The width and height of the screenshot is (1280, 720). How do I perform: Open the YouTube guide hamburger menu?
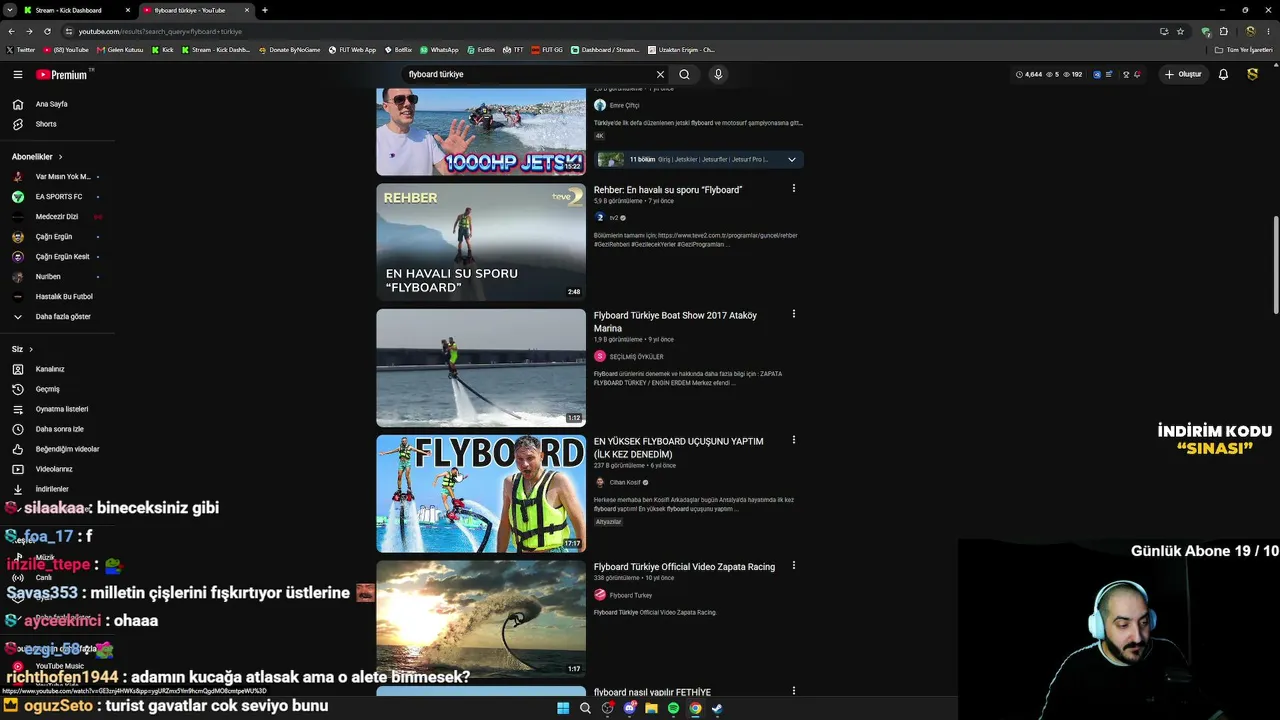pyautogui.click(x=17, y=74)
